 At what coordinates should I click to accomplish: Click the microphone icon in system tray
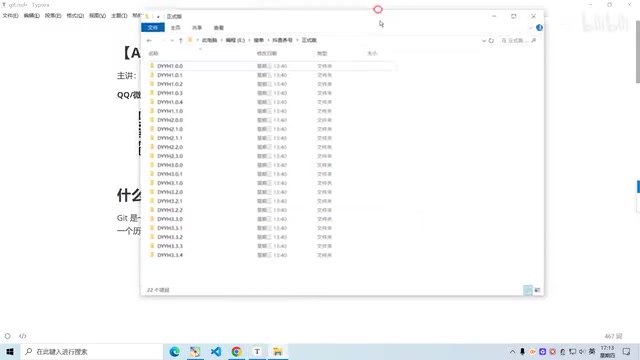click(522, 351)
